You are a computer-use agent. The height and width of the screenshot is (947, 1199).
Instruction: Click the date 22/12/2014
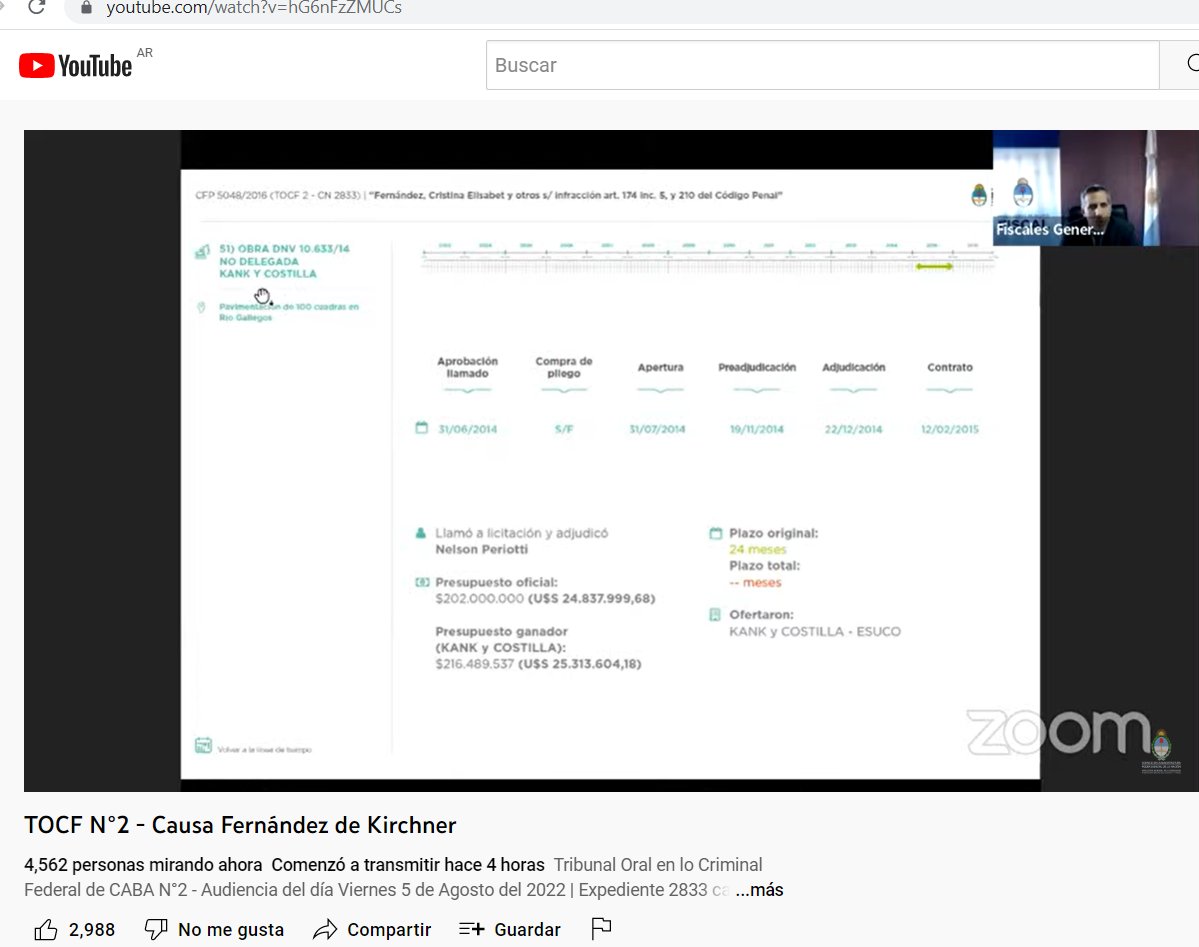point(853,429)
